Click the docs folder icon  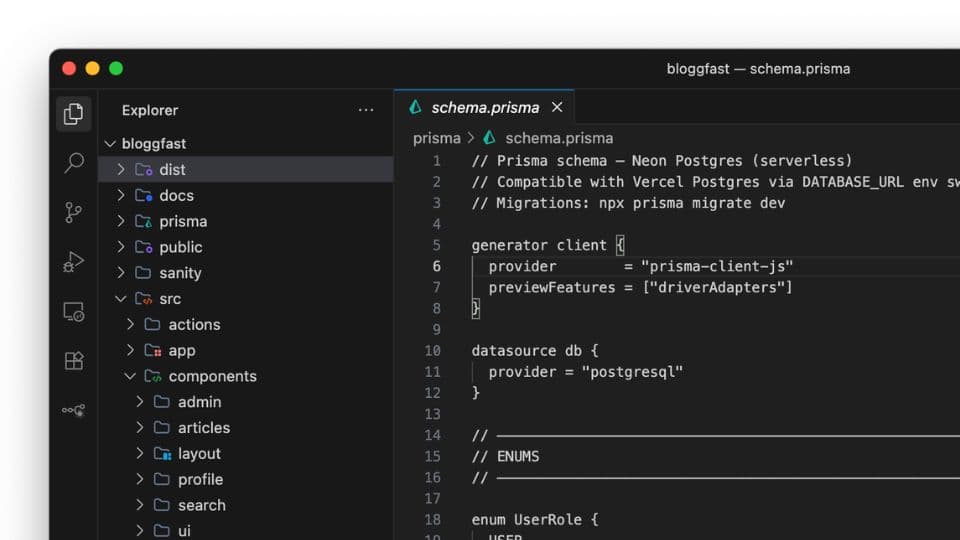pyautogui.click(x=144, y=195)
